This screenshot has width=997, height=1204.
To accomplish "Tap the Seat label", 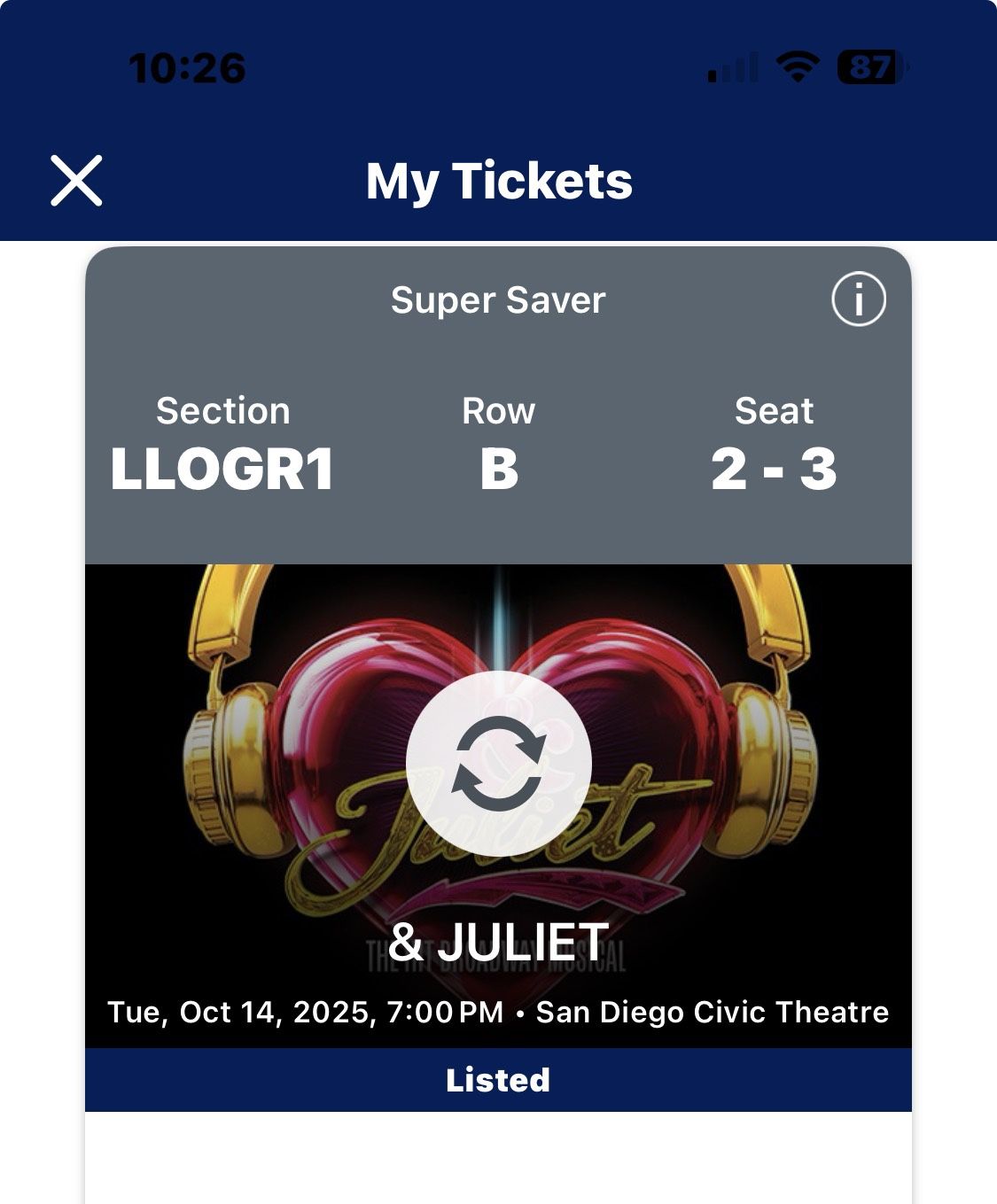I will (774, 411).
